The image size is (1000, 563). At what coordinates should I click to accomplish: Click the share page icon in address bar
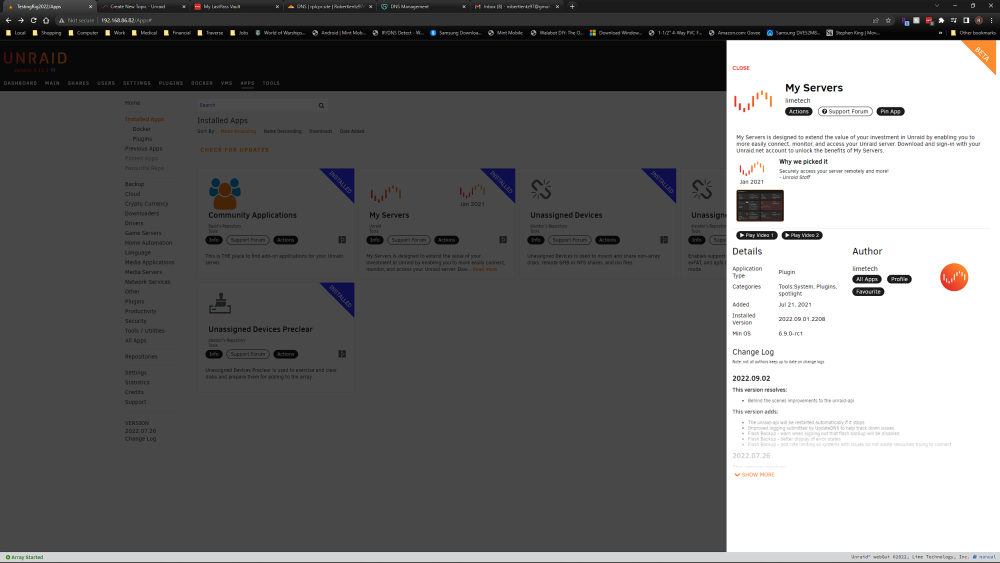876,20
